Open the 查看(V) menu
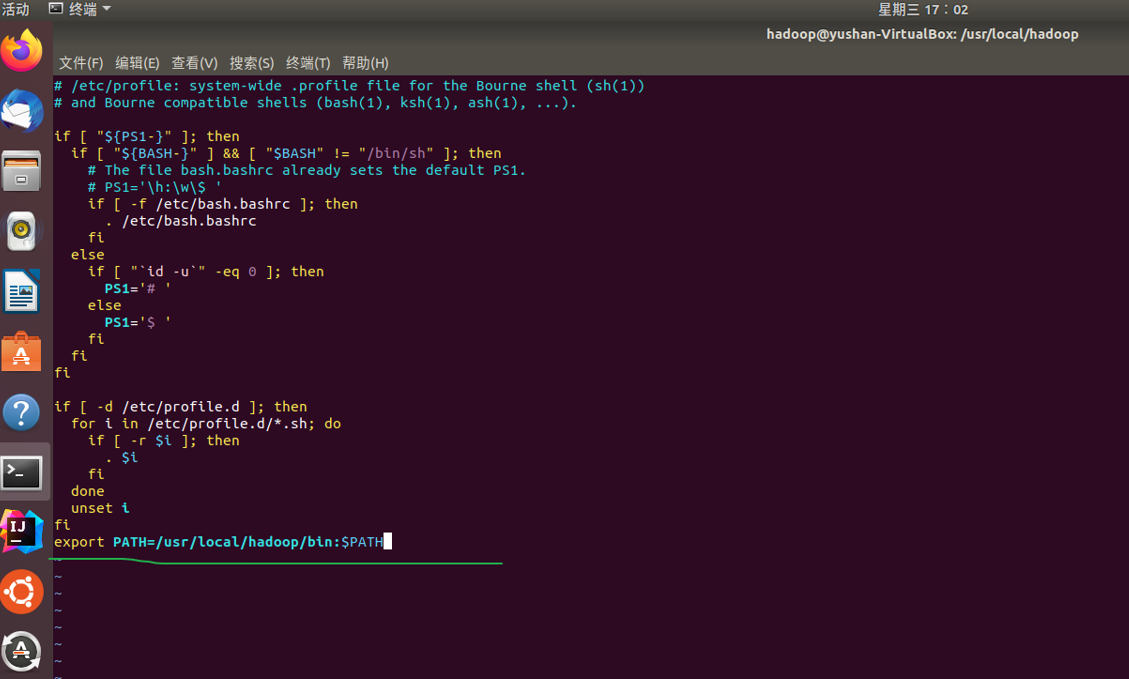 194,63
